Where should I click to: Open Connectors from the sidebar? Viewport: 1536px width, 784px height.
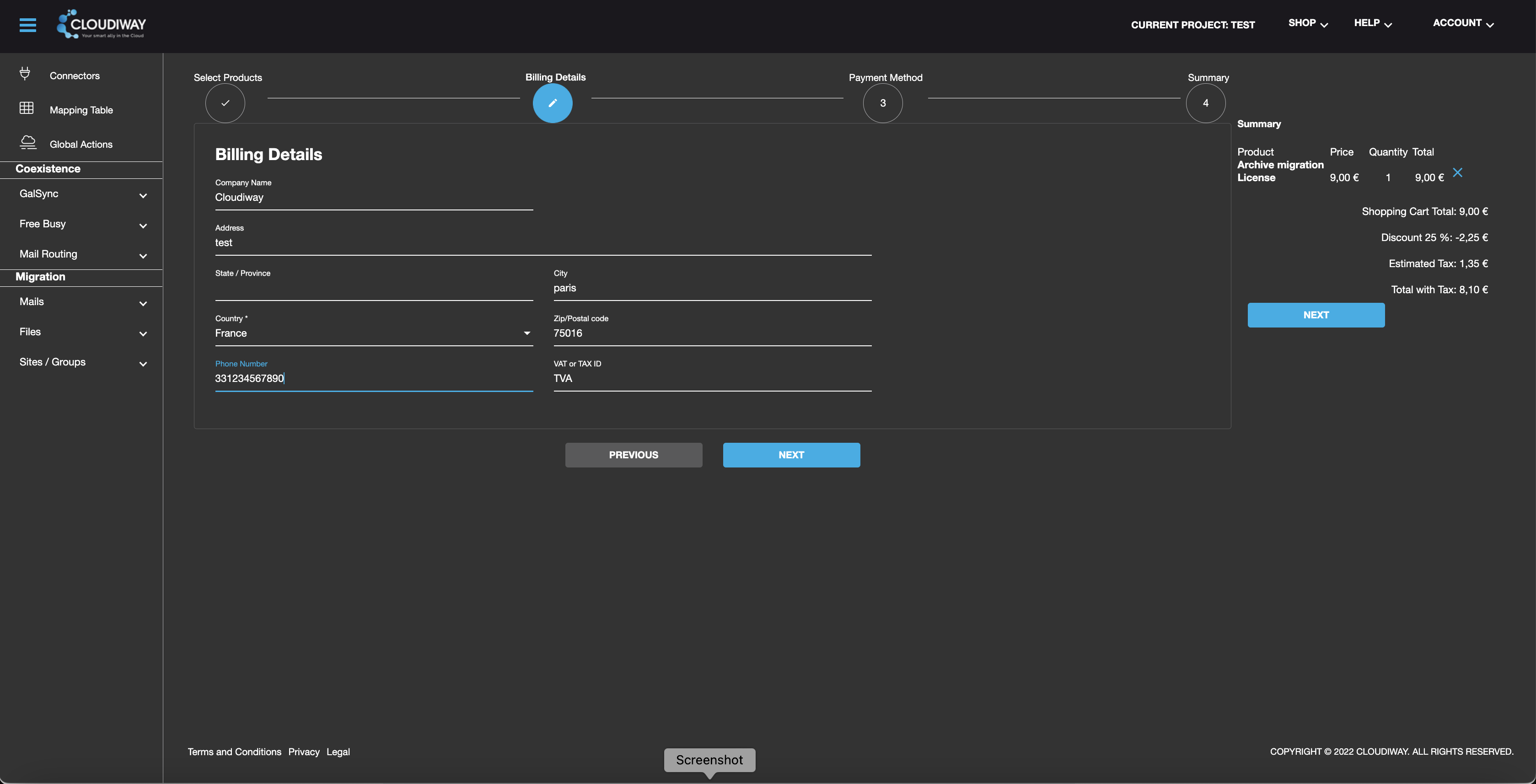pos(75,75)
